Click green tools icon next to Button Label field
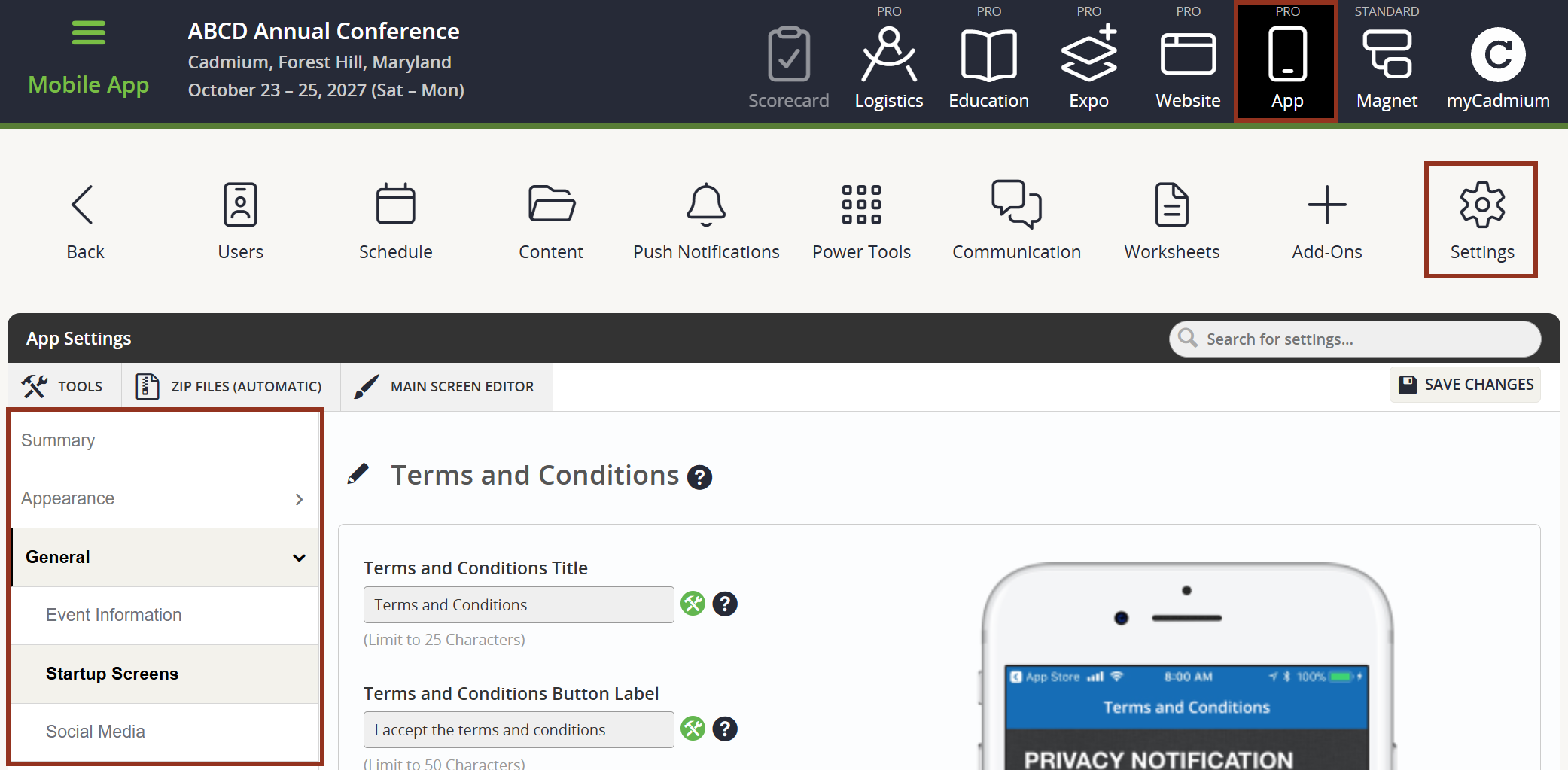The height and width of the screenshot is (770, 1568). 693,729
